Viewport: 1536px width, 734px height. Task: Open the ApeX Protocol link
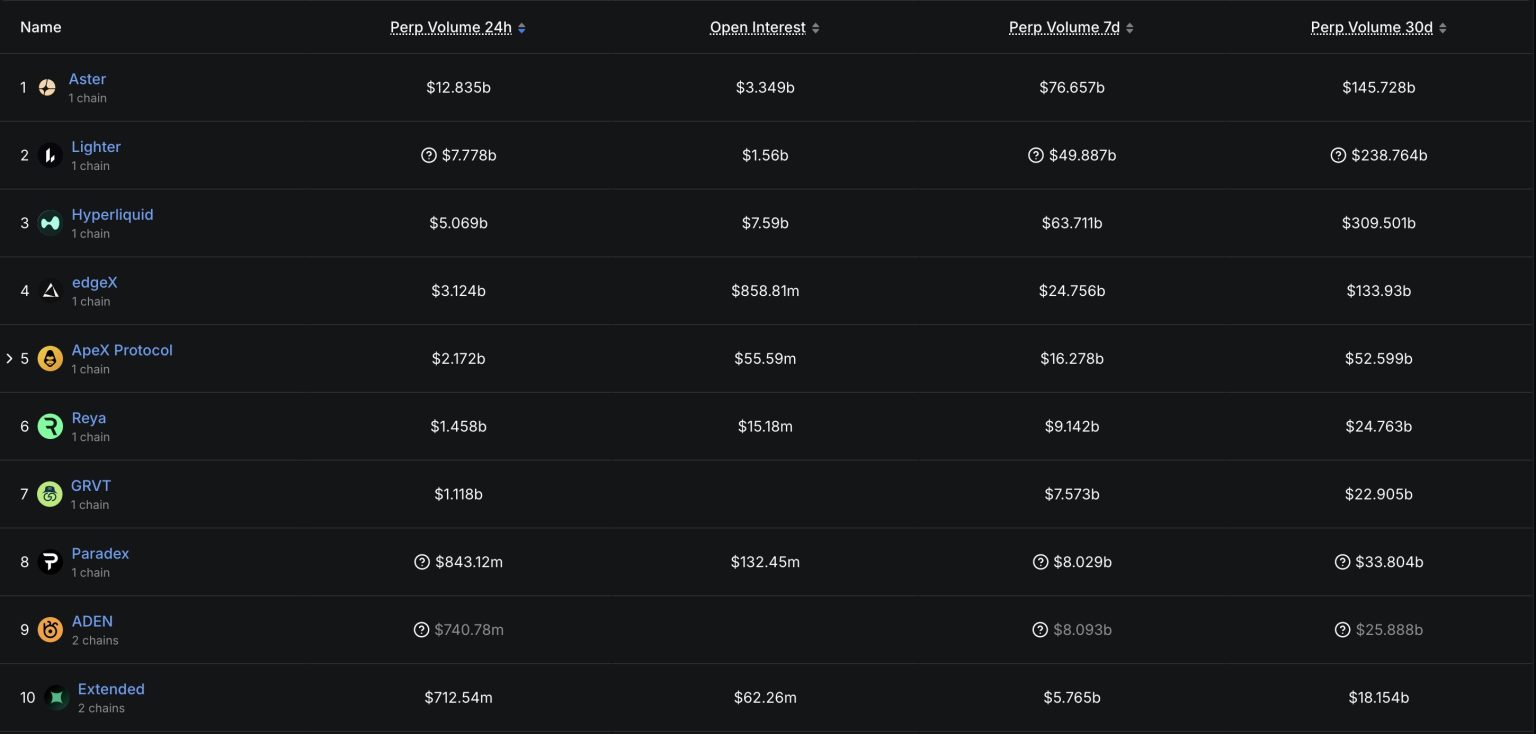(122, 350)
